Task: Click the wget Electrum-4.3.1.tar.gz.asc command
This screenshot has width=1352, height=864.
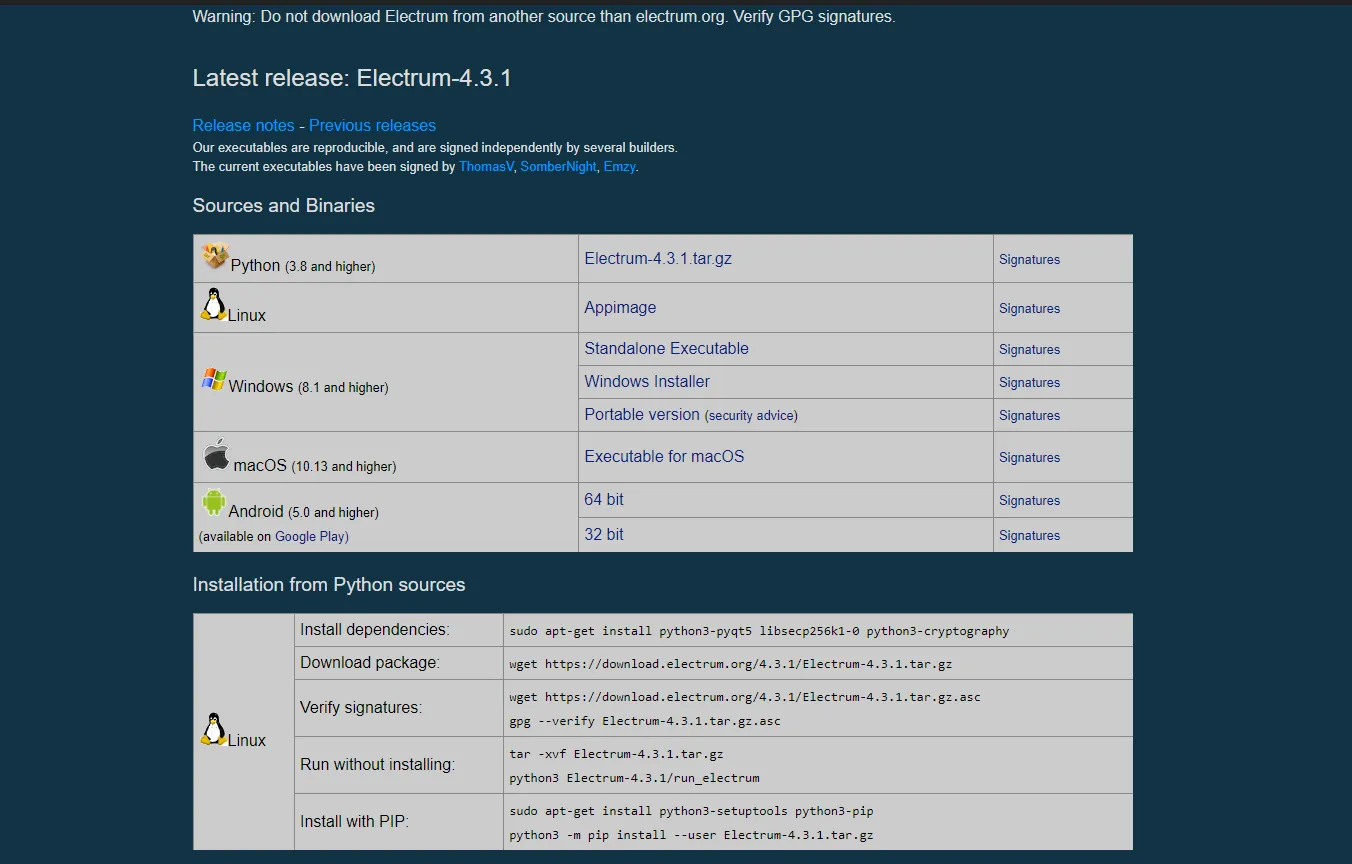Action: click(x=745, y=697)
